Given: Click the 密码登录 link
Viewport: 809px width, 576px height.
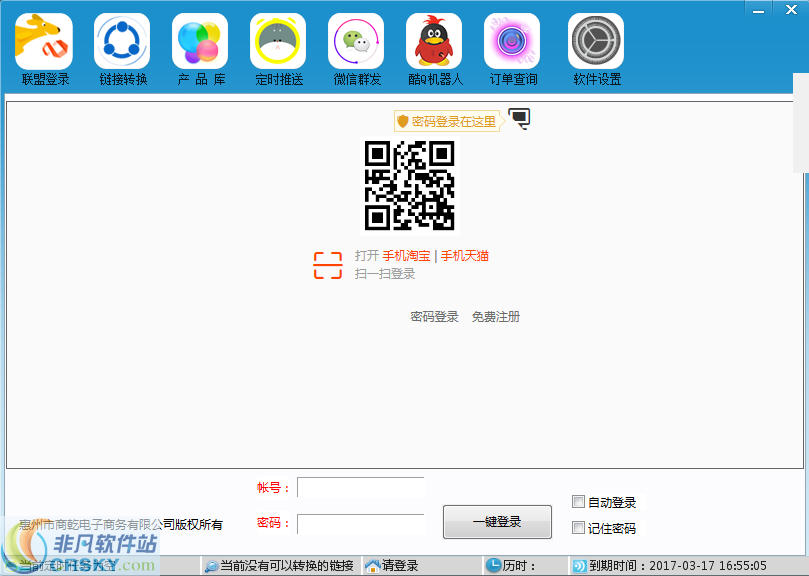Looking at the screenshot, I should point(434,316).
